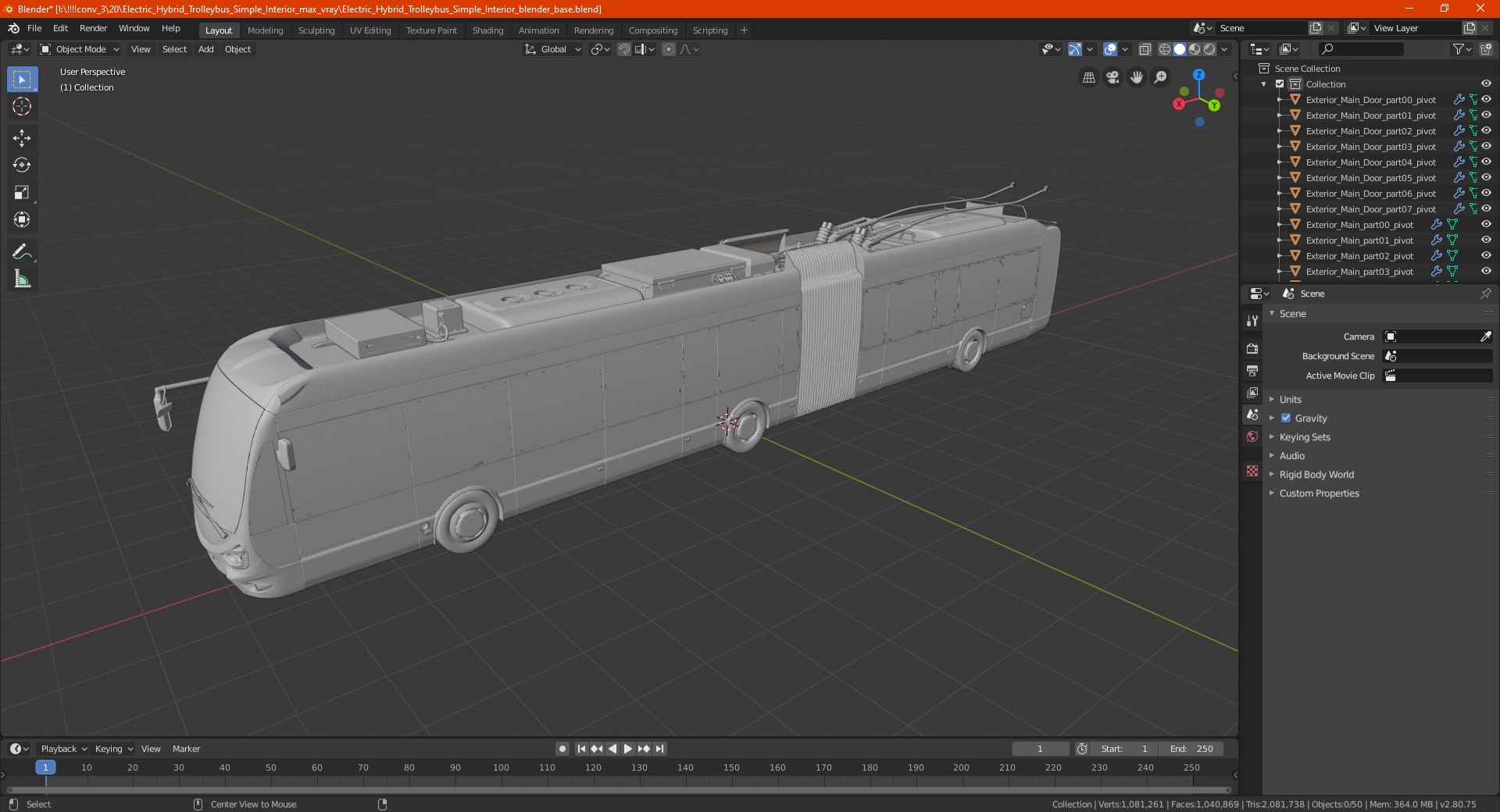Expand the Audio panel
Viewport: 1500px width, 812px height.
(1291, 455)
